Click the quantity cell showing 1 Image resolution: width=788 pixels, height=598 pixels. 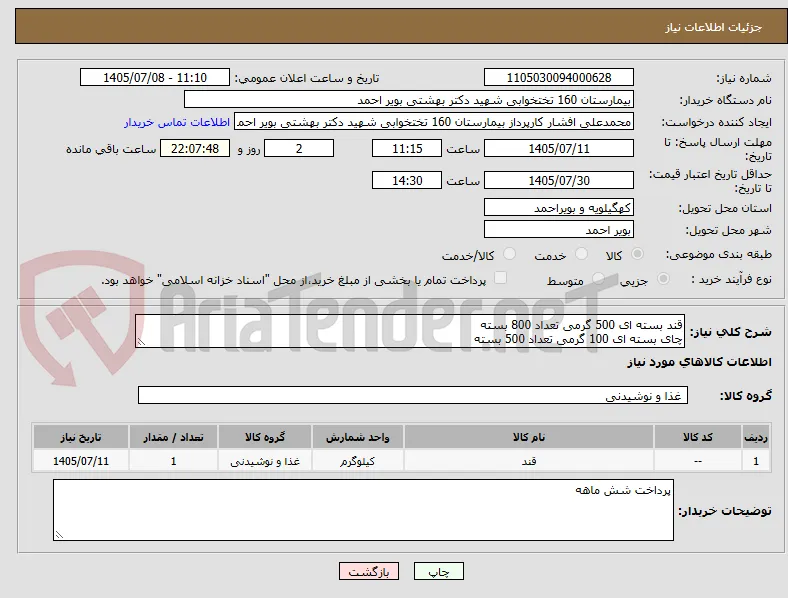pos(173,461)
